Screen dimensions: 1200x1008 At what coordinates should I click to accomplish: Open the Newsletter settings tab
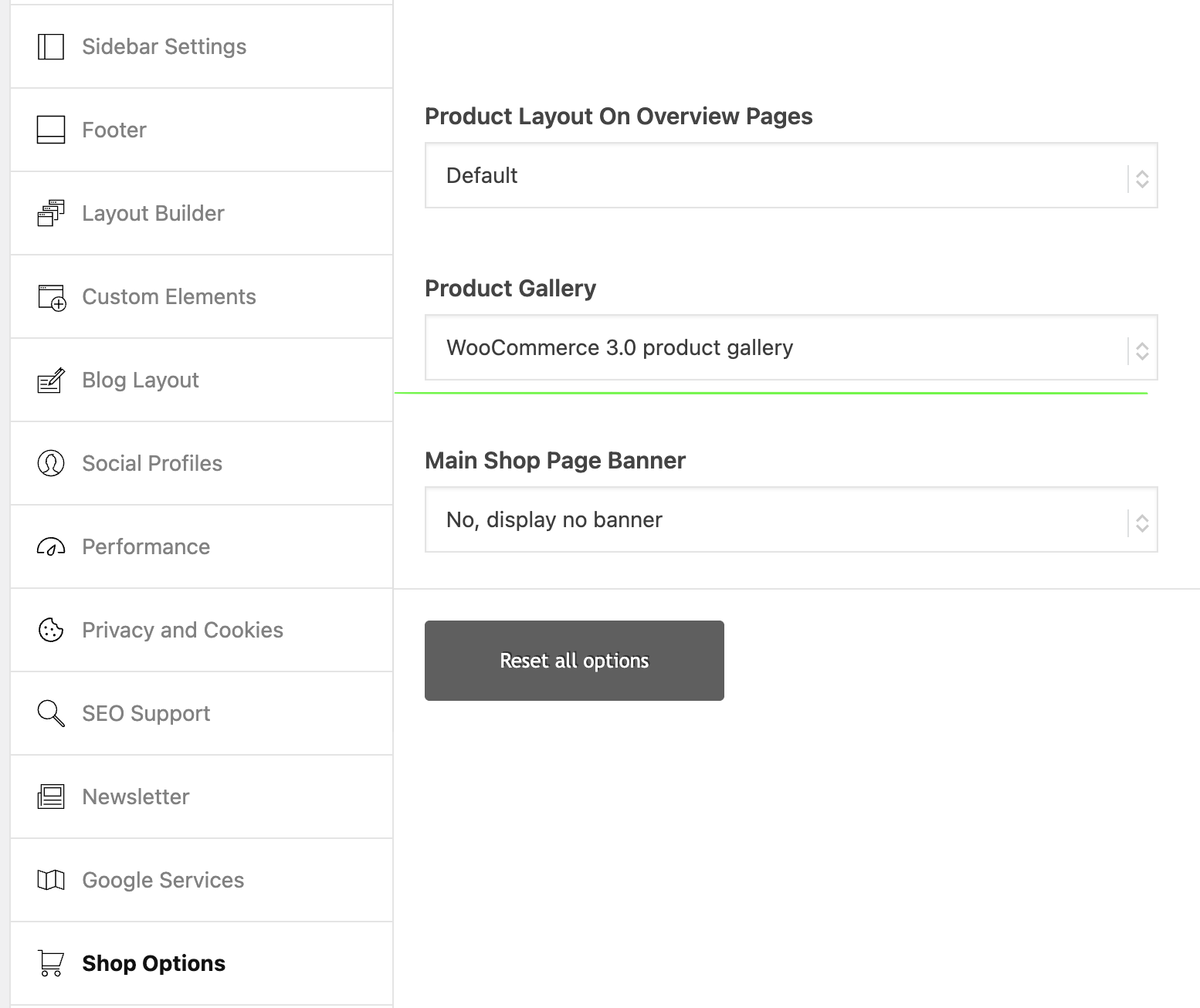coord(136,797)
